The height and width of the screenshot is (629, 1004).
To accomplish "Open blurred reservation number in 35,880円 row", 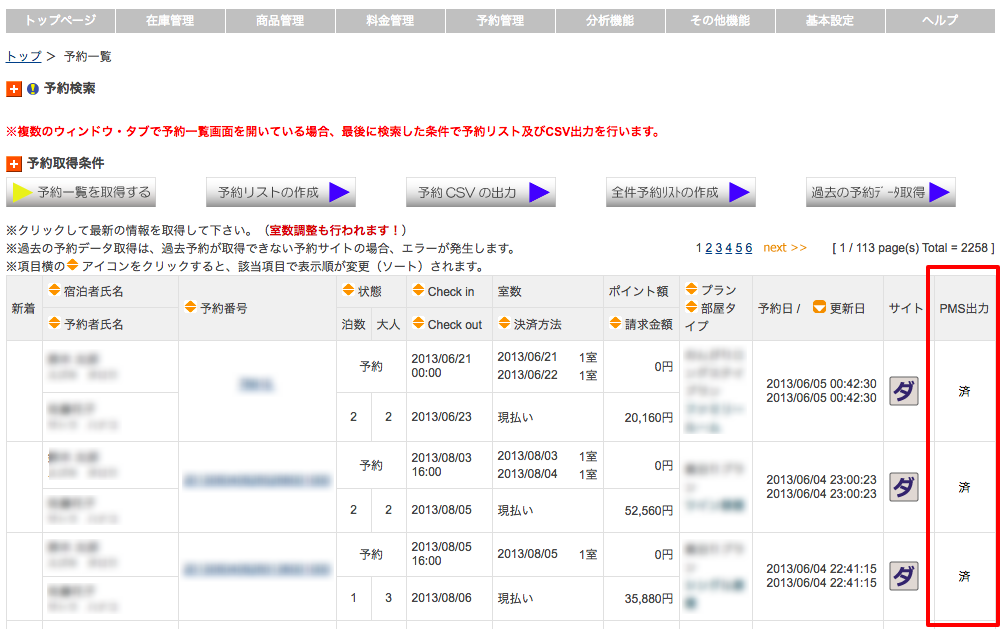I will tap(257, 569).
